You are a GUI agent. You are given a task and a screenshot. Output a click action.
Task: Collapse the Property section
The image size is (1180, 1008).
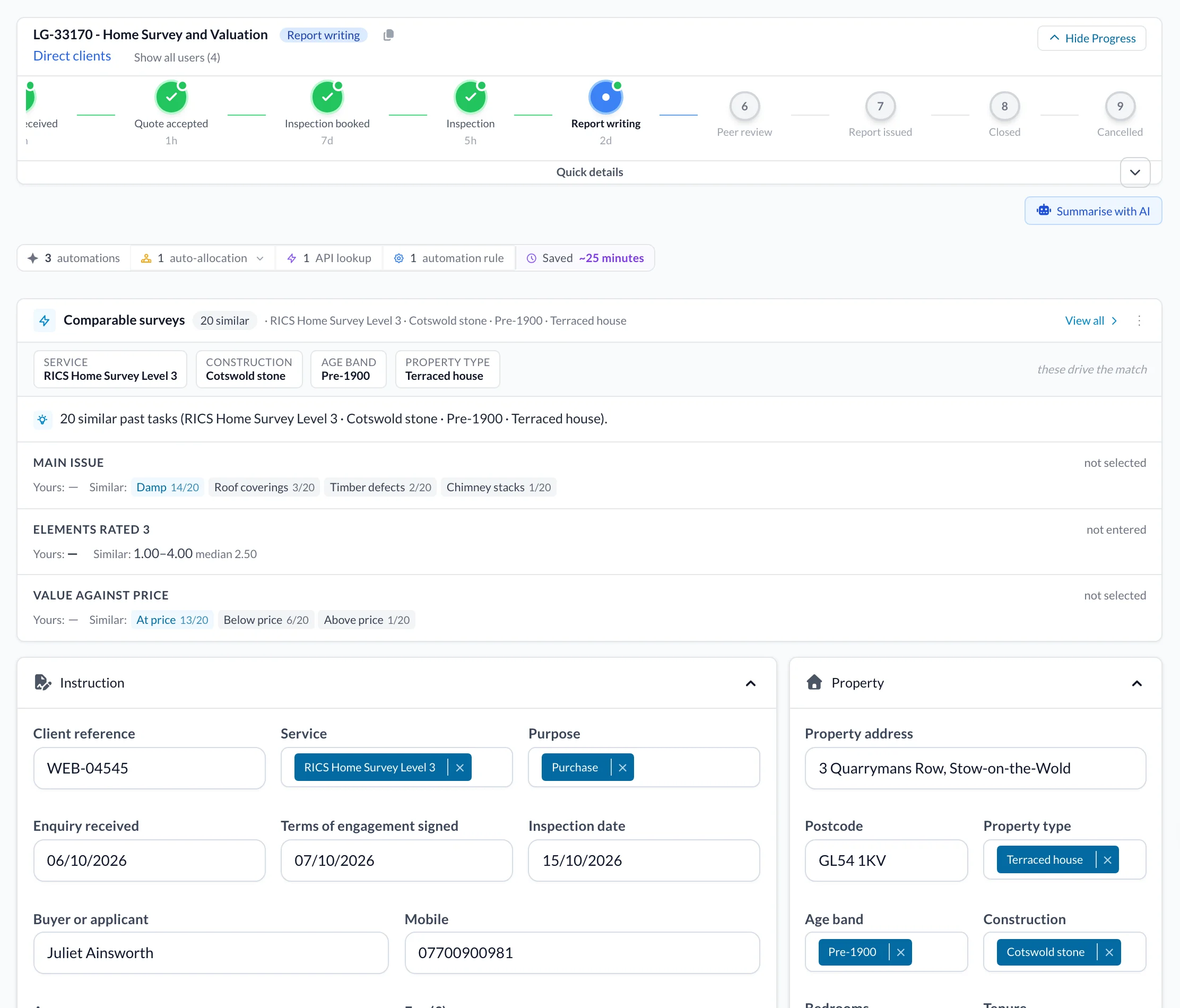click(1136, 683)
